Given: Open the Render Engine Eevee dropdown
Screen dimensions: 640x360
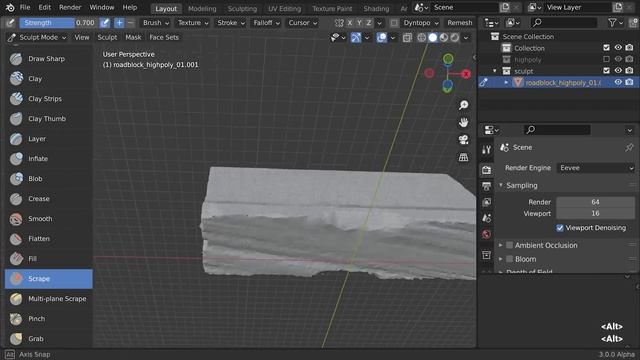Looking at the screenshot, I should [x=596, y=168].
